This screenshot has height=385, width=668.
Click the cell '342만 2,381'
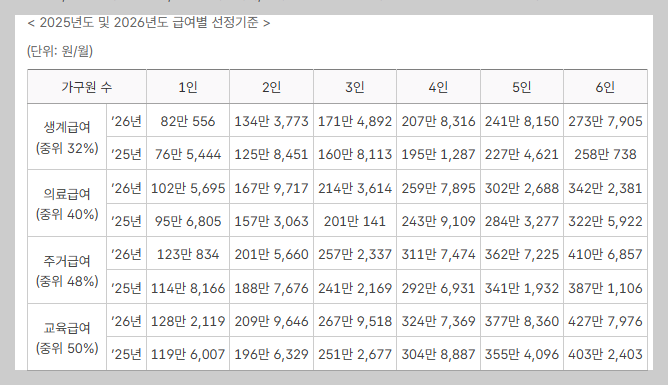coord(605,188)
